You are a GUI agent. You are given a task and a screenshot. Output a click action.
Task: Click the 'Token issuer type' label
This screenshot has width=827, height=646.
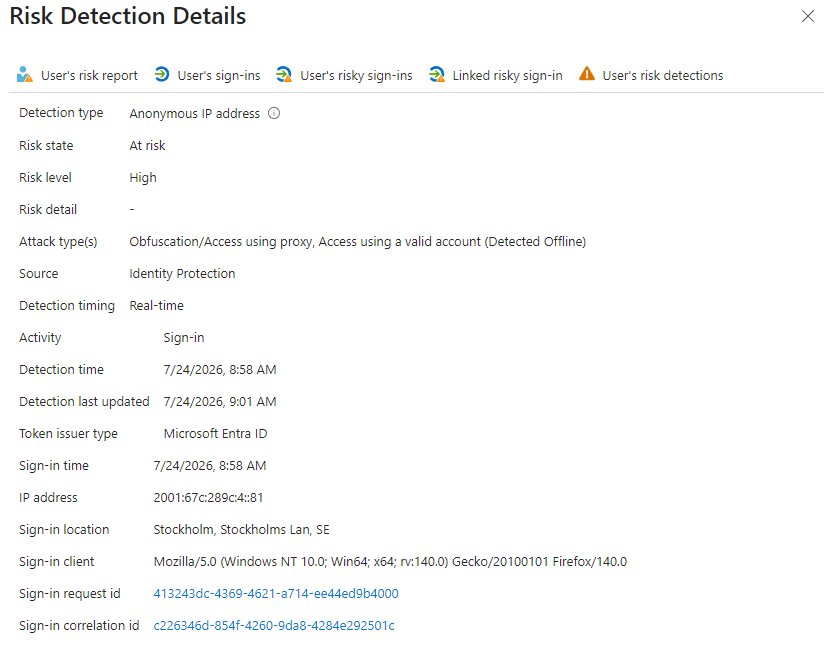pos(69,434)
